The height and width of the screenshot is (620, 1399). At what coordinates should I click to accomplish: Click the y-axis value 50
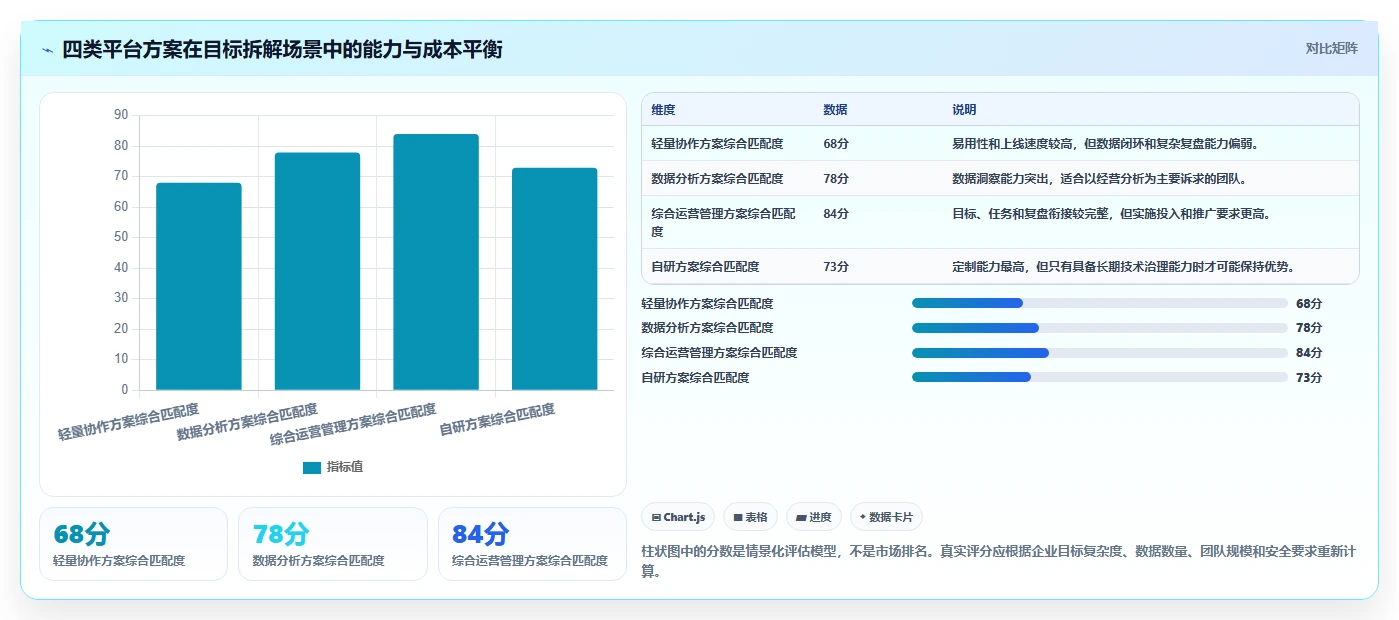pos(121,237)
